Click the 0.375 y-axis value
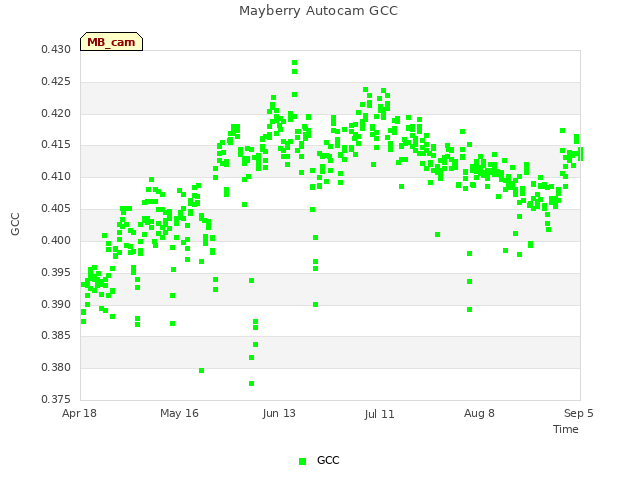Image resolution: width=640 pixels, height=480 pixels. pyautogui.click(x=56, y=399)
